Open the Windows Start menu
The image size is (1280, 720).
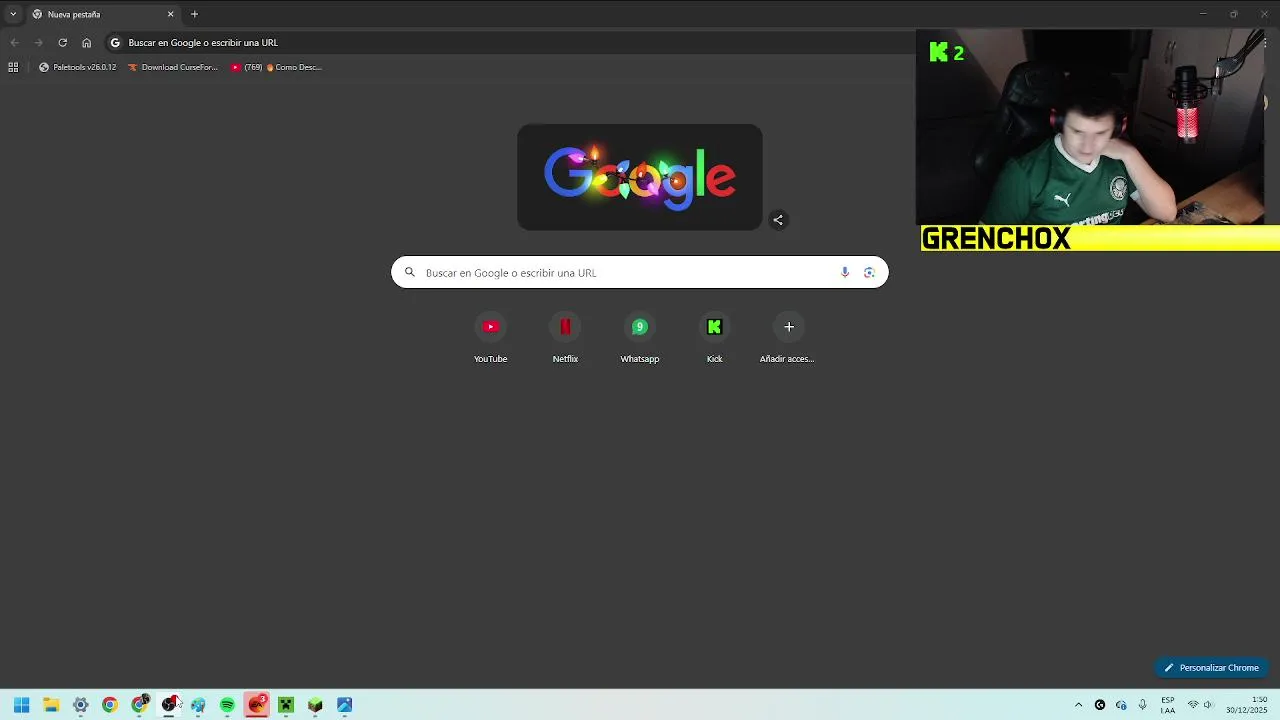tap(21, 705)
